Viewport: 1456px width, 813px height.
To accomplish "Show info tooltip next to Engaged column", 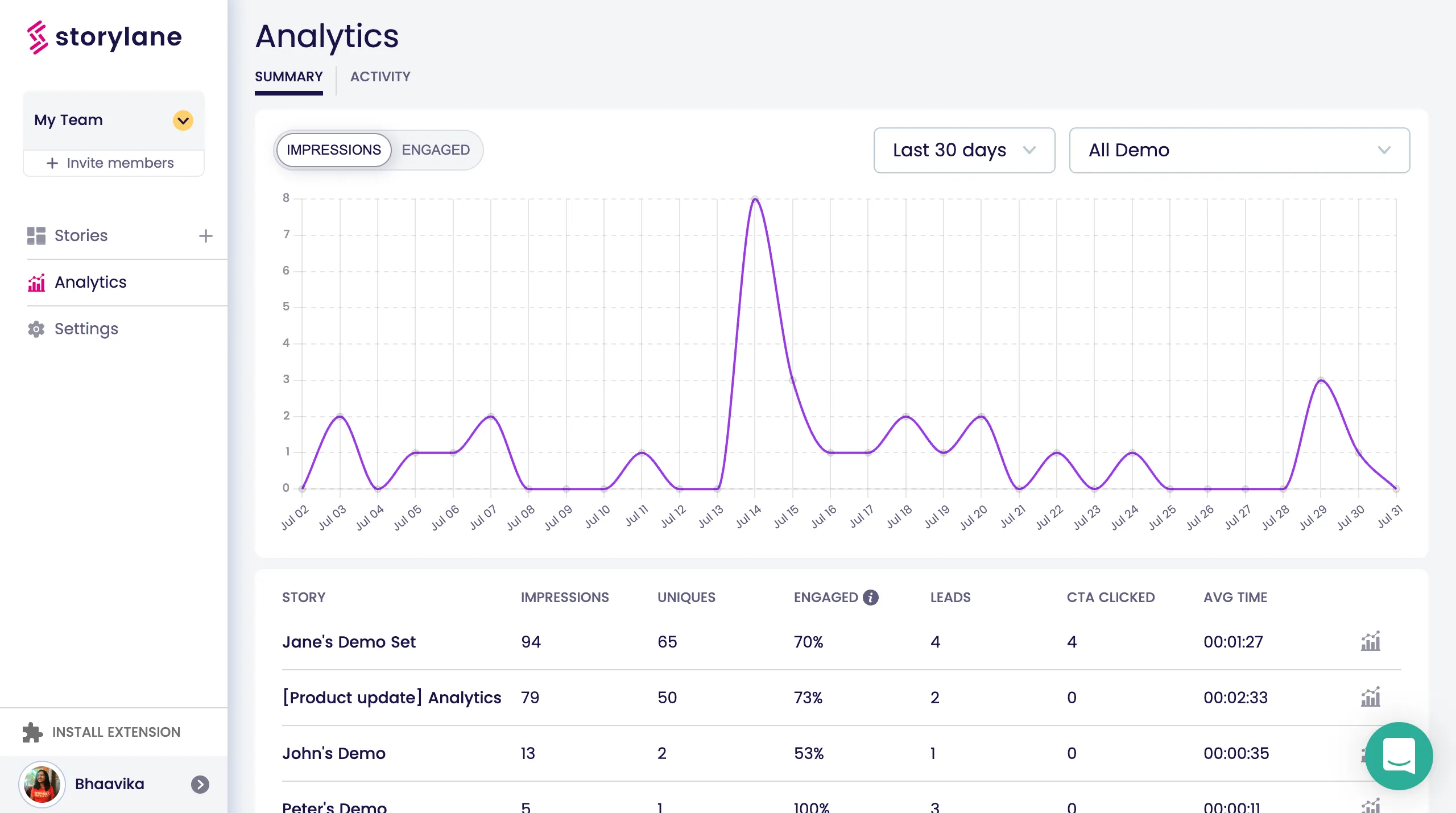I will point(871,598).
